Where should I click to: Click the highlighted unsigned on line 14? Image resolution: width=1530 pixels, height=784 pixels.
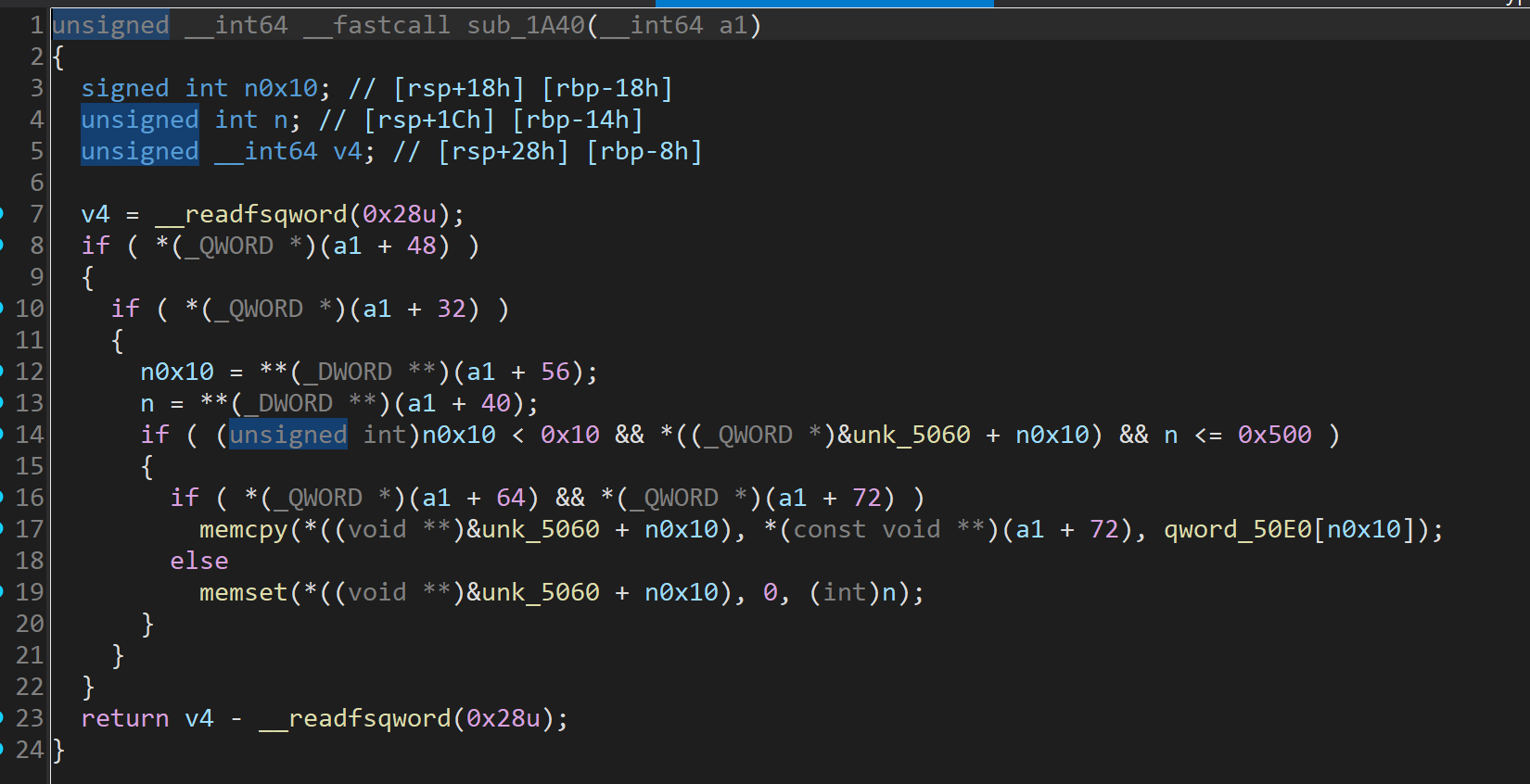point(288,435)
